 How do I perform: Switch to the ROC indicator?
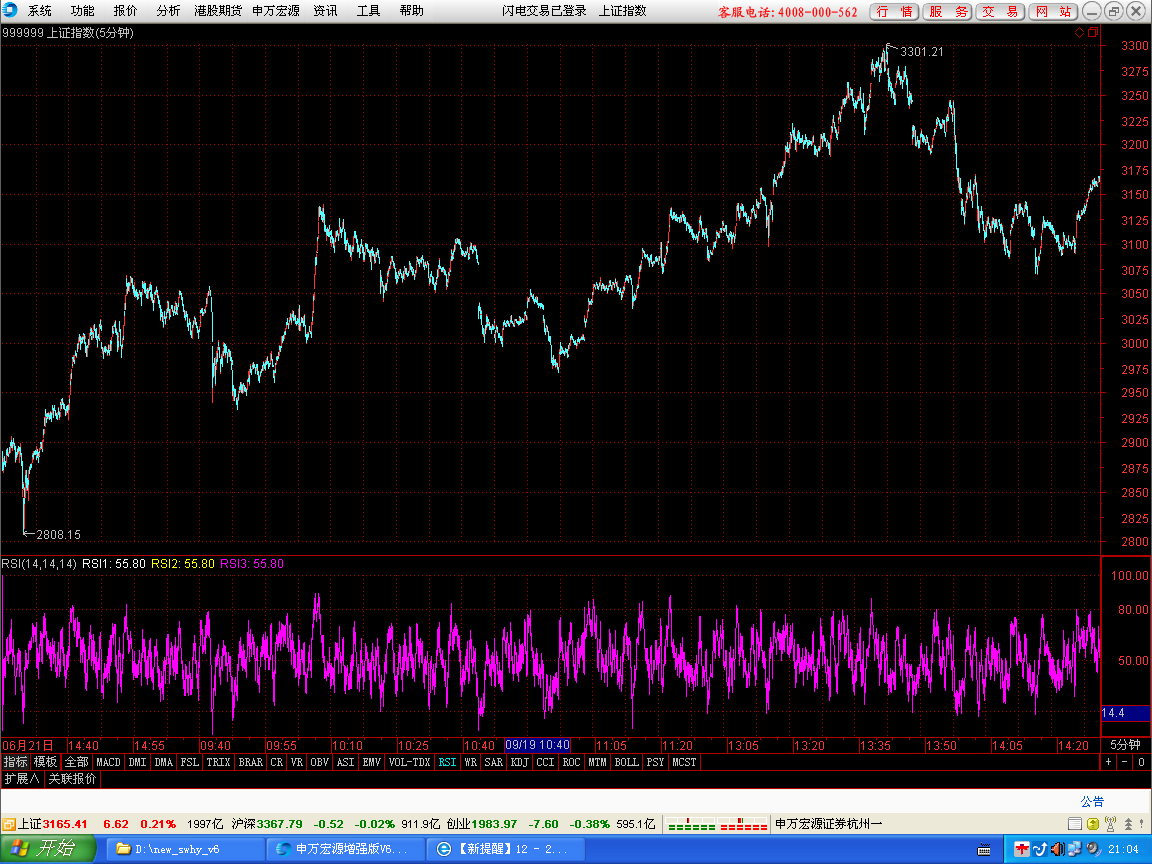[x=571, y=762]
